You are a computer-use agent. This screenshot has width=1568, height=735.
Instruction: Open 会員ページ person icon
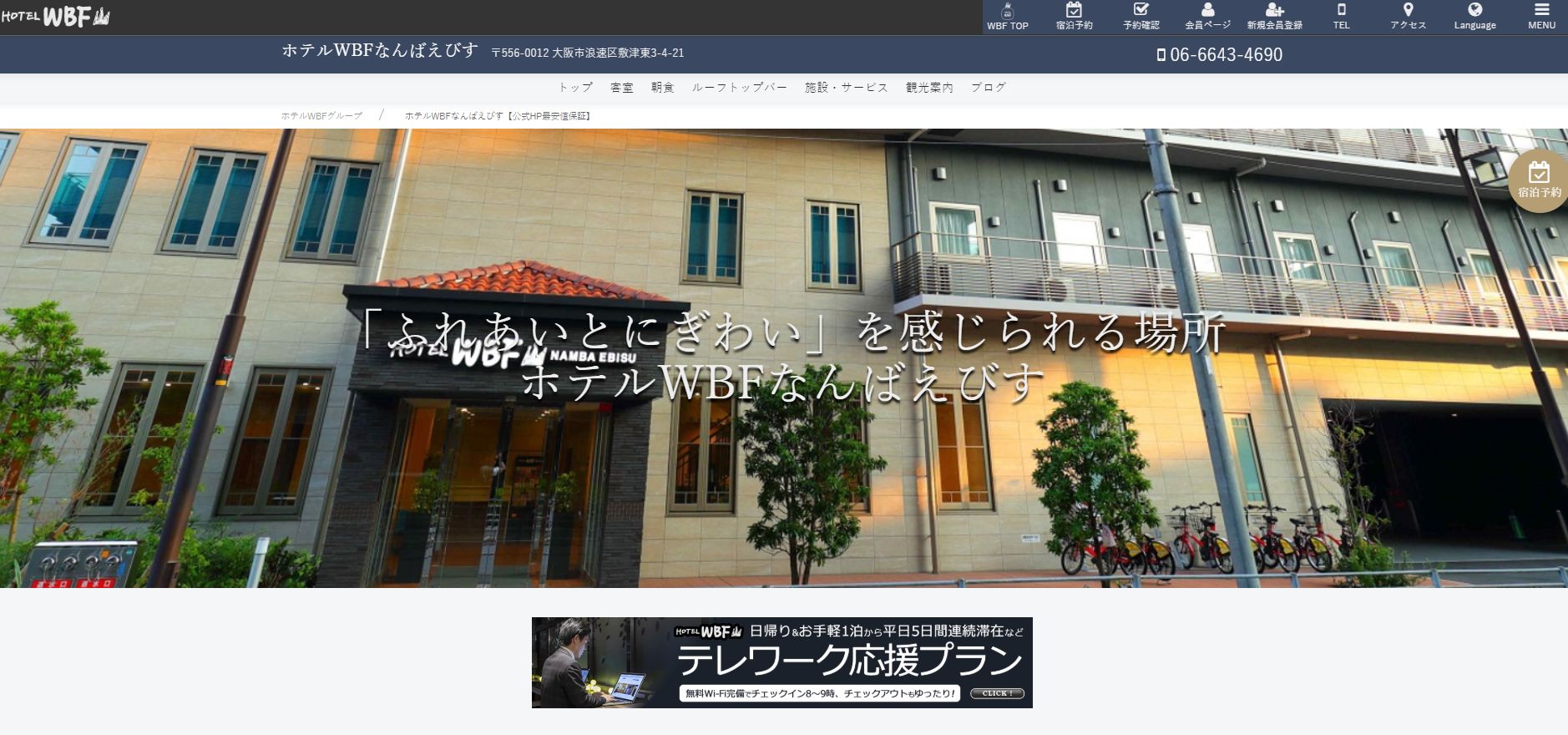point(1207,17)
